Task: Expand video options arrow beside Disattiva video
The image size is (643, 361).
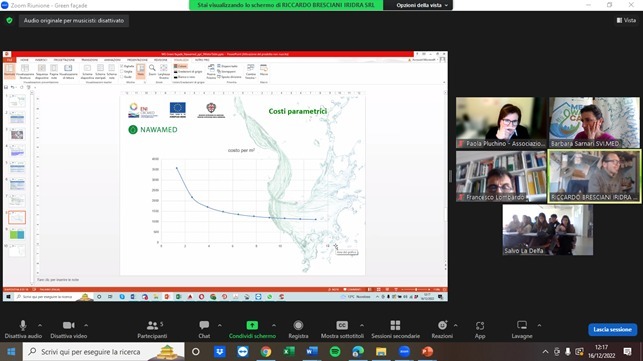Action: pos(86,325)
